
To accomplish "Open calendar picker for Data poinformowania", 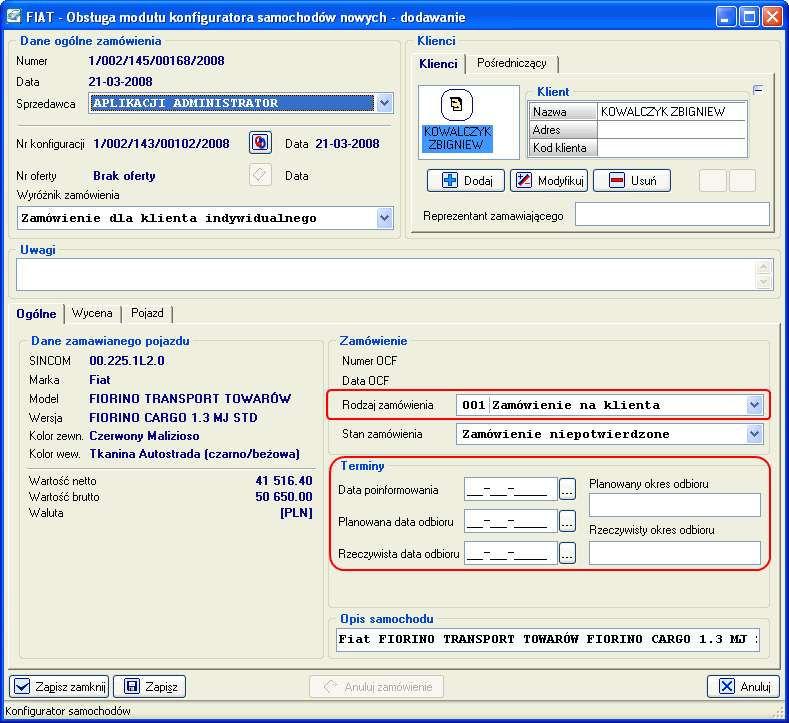I will click(567, 489).
